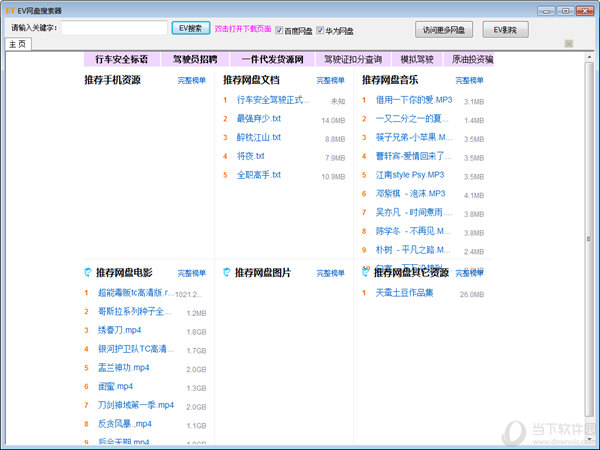Toggle the 华为网盘 checkbox
The width and height of the screenshot is (600, 450).
321,30
